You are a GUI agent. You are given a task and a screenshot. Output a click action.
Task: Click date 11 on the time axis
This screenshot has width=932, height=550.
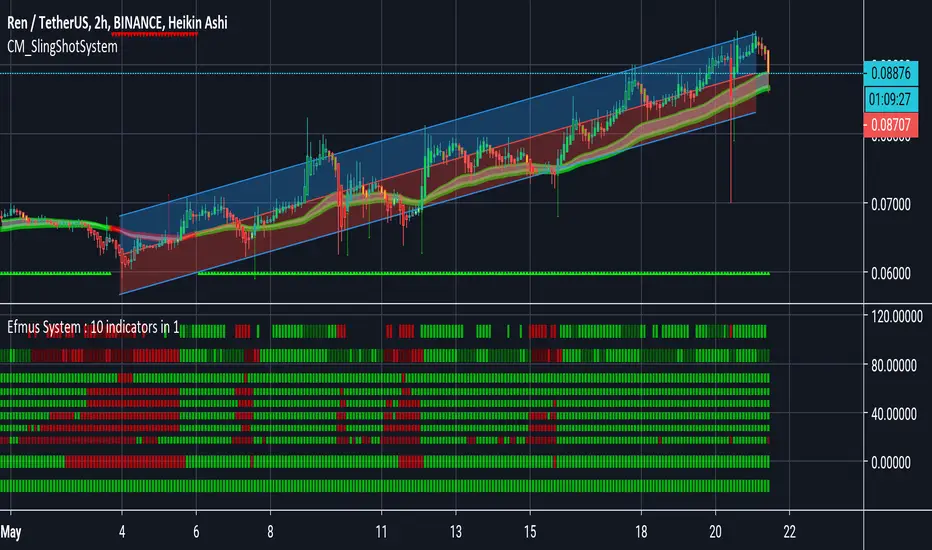click(382, 532)
